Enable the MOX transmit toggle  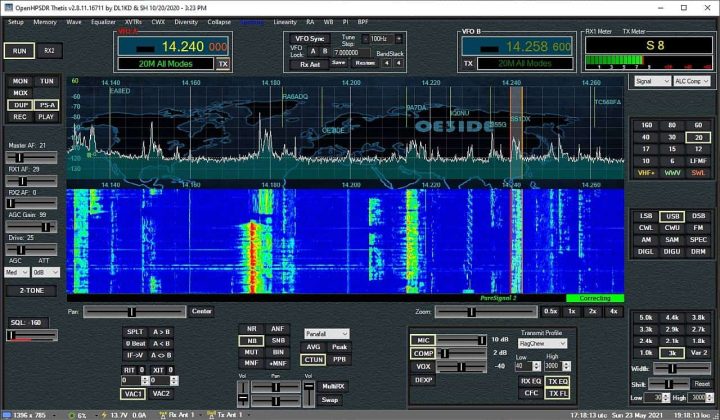pyautogui.click(x=20, y=92)
